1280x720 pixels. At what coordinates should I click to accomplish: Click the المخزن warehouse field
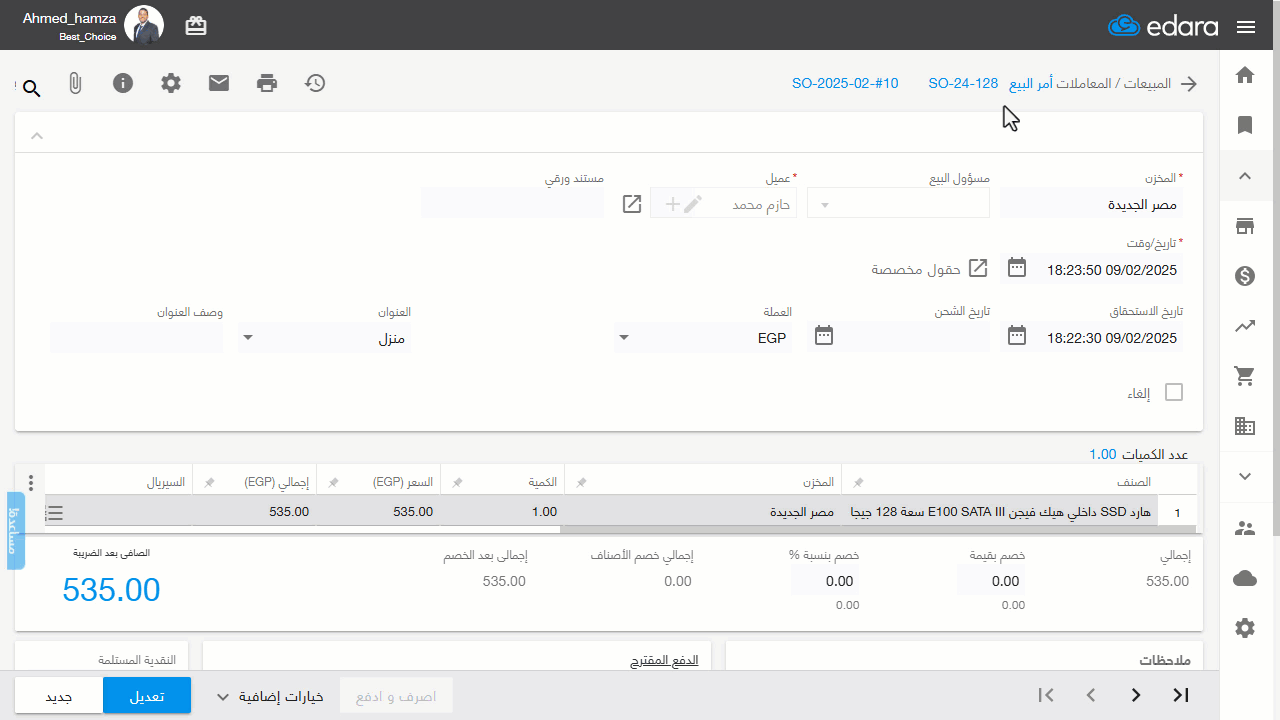click(x=1091, y=204)
